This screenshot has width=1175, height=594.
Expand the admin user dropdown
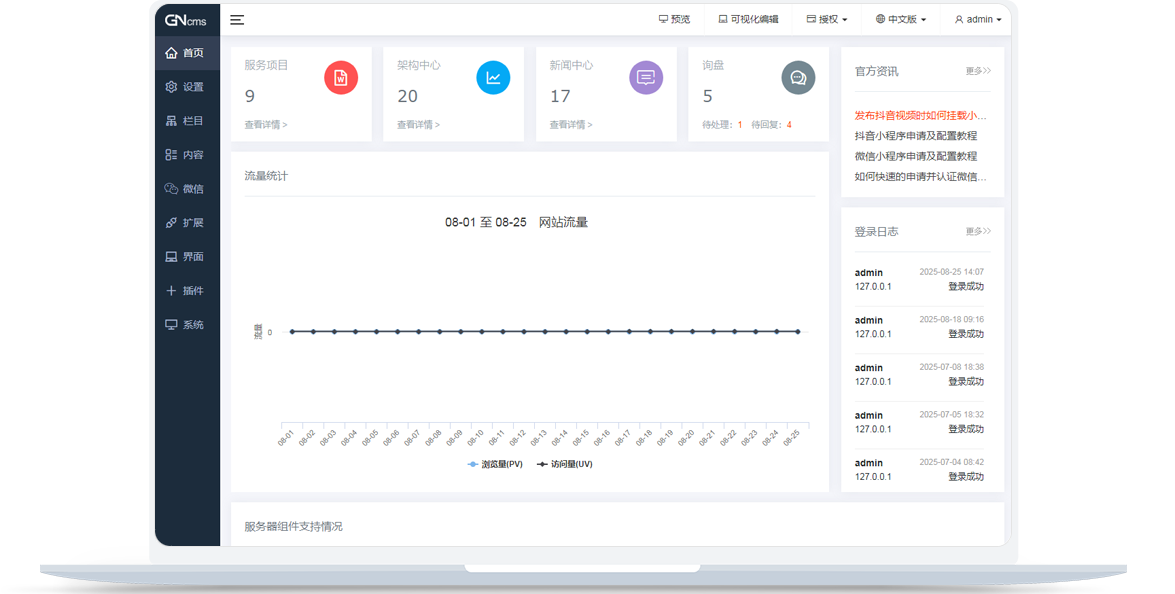[x=978, y=20]
